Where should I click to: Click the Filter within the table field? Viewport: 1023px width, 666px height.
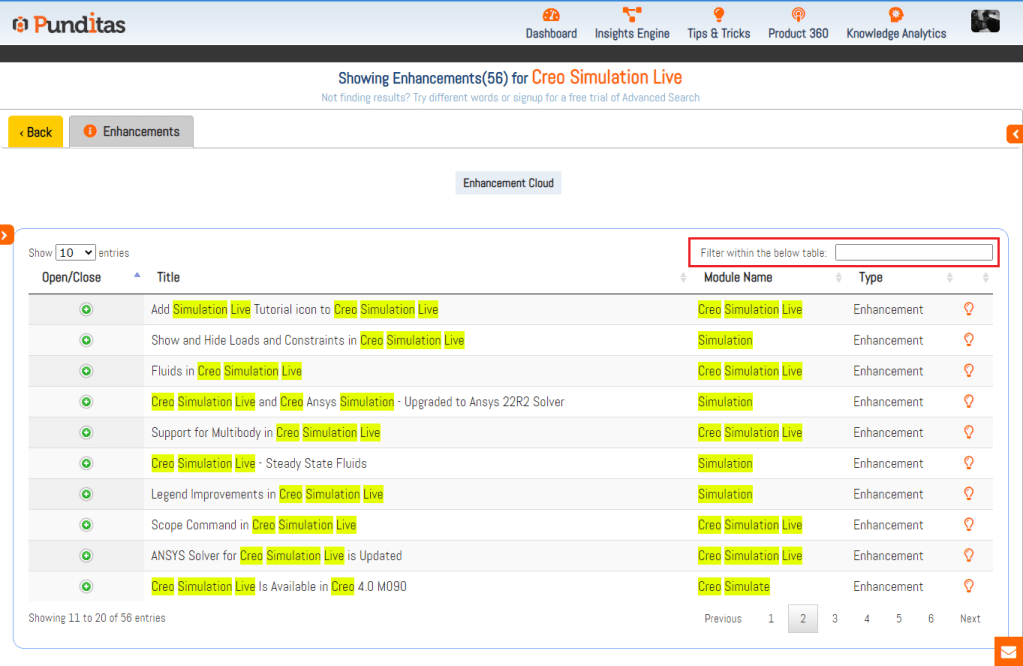point(913,253)
